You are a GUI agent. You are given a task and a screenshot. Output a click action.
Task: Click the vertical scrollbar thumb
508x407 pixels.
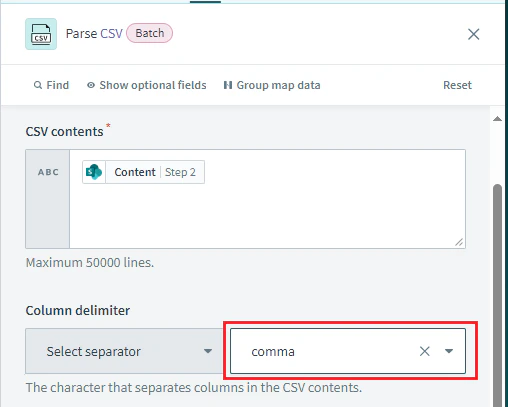pos(497,295)
